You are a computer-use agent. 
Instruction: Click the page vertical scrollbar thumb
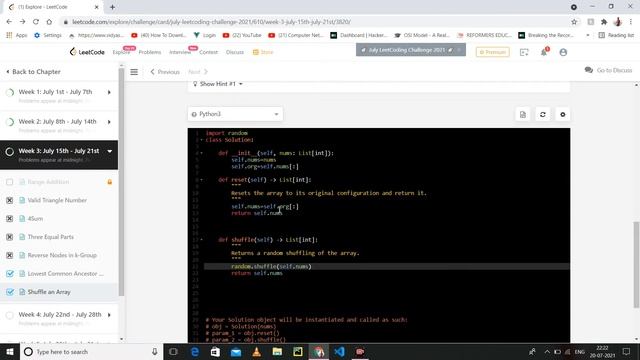click(636, 264)
